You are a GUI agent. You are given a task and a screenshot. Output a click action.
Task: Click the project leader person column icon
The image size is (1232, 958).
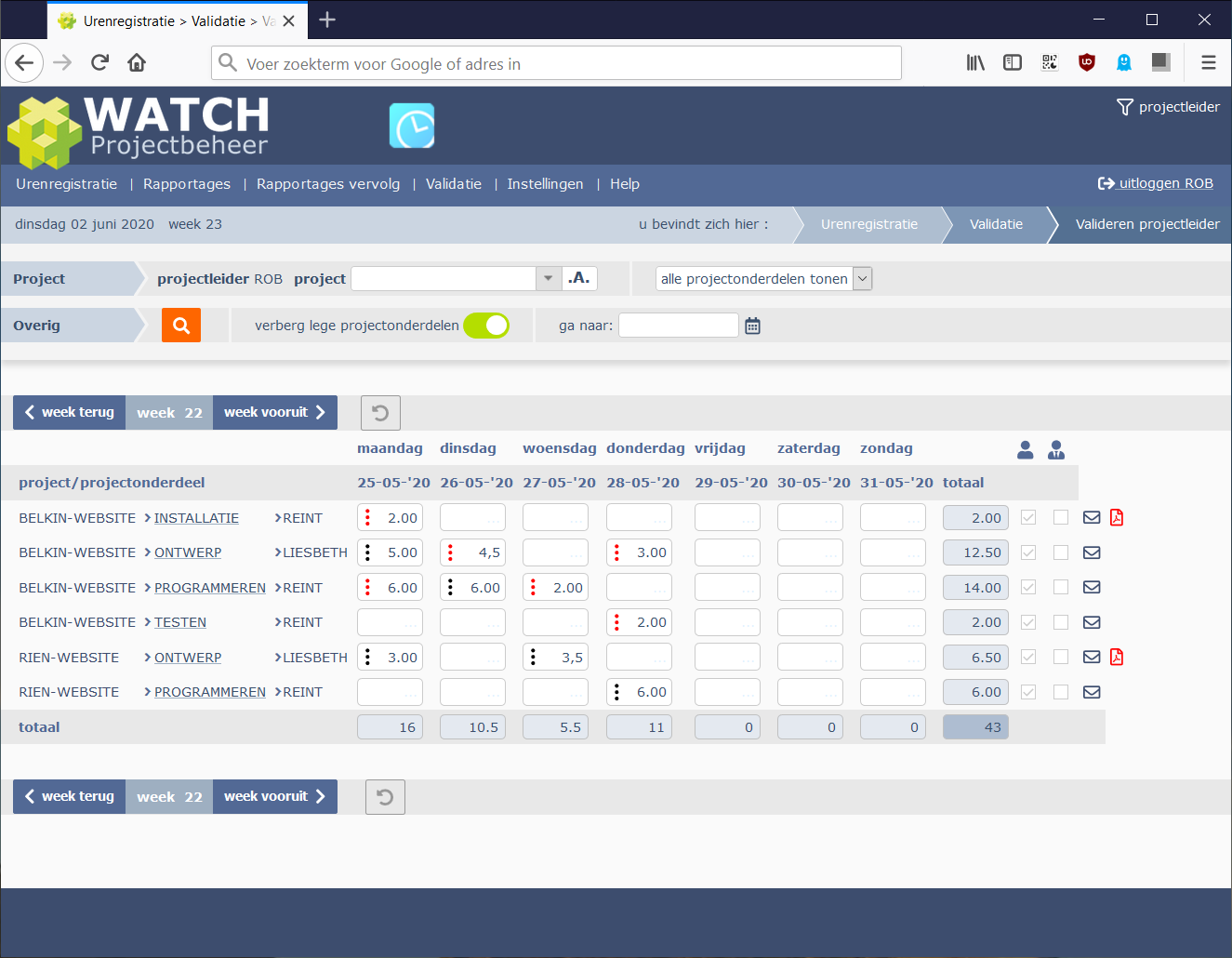1056,450
